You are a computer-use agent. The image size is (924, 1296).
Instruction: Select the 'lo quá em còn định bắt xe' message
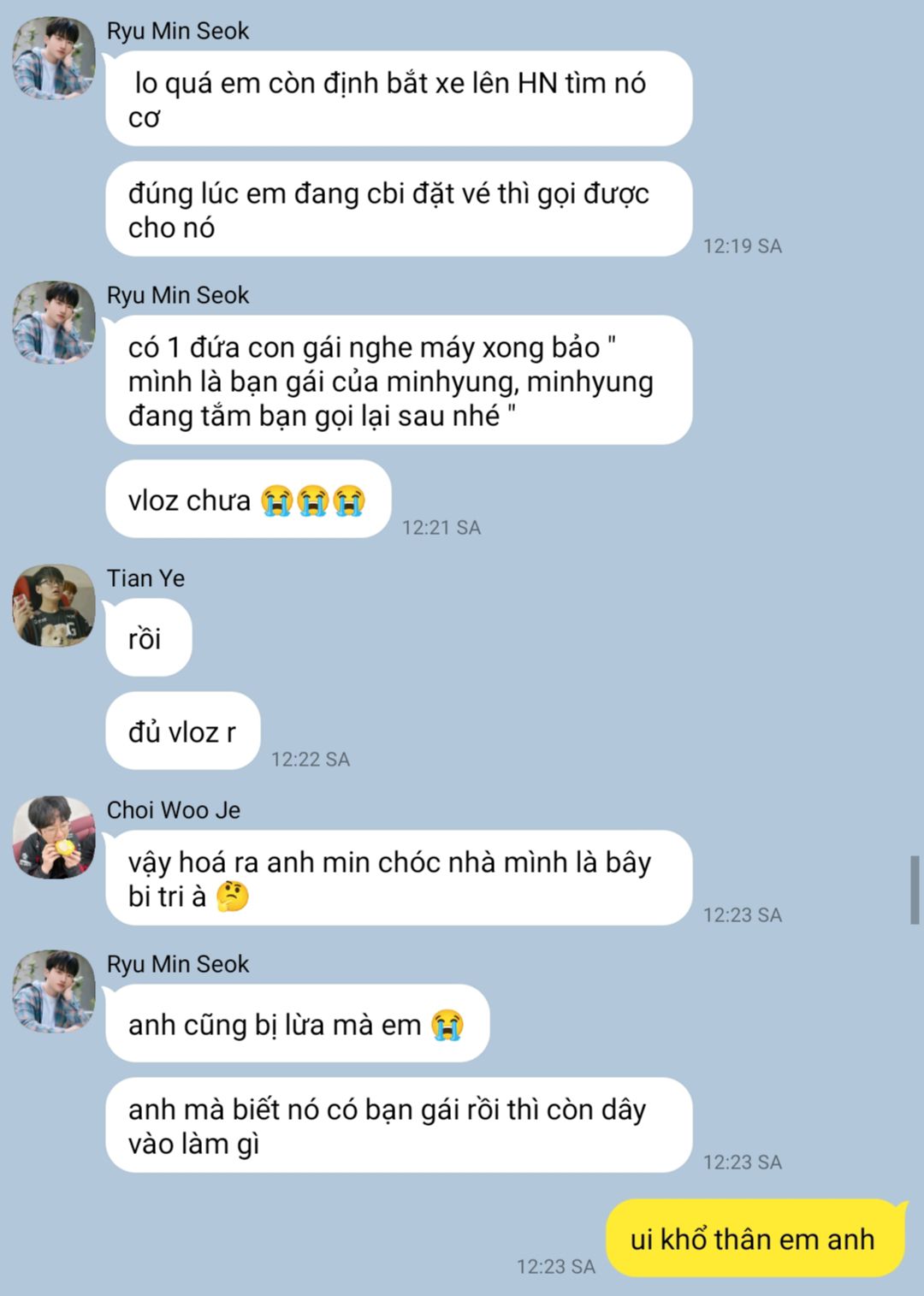(399, 99)
